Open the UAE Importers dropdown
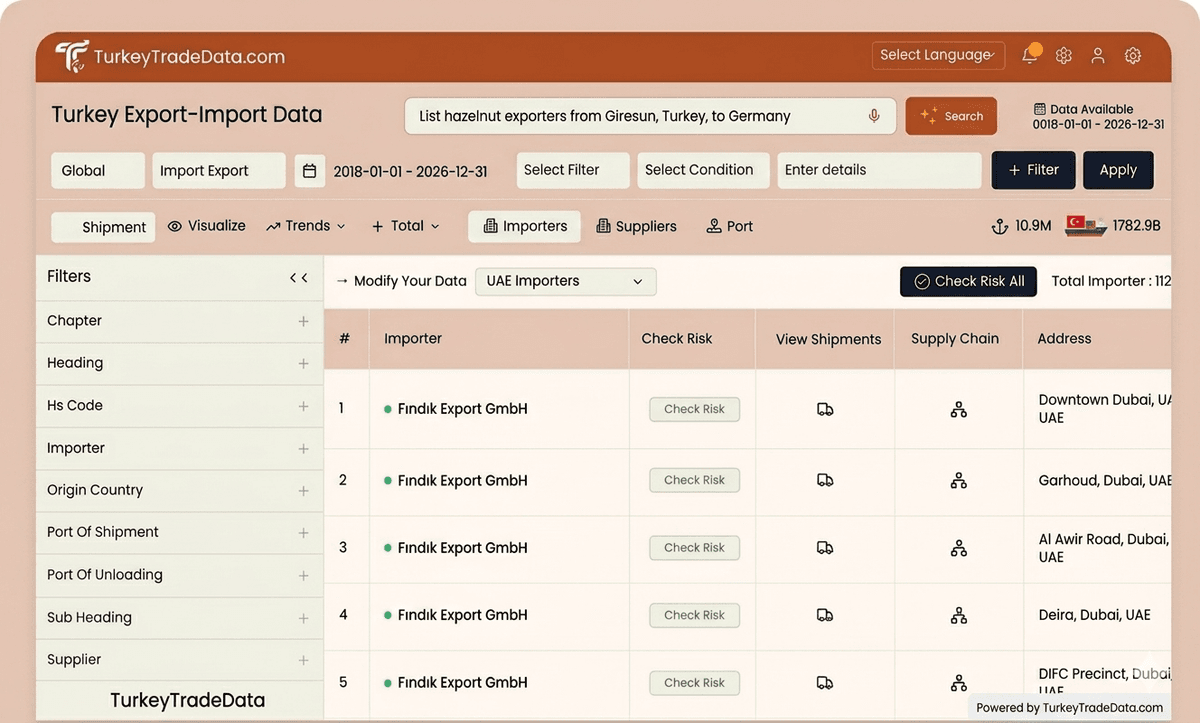Screen dimensions: 1200x723 (x=565, y=282)
